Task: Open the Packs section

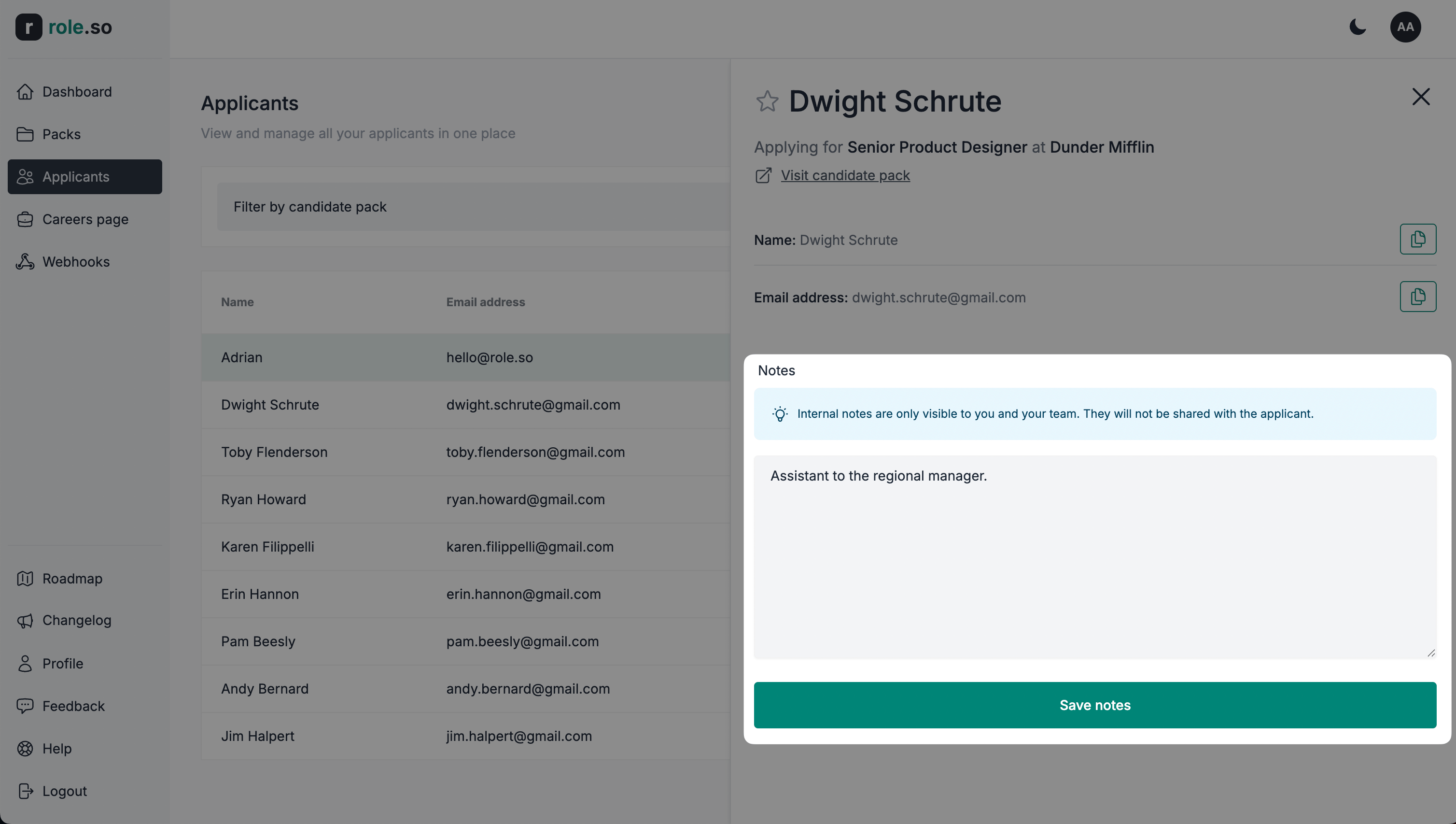Action: pos(61,134)
